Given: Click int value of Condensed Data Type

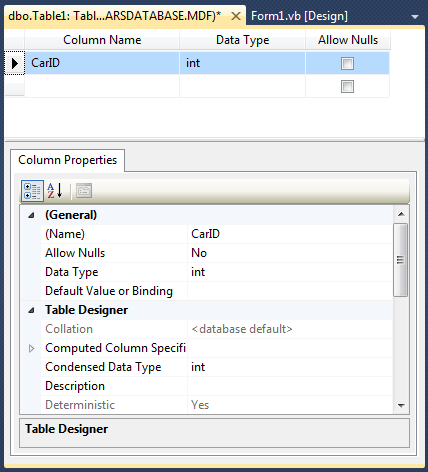Looking at the screenshot, I should pos(198,367).
